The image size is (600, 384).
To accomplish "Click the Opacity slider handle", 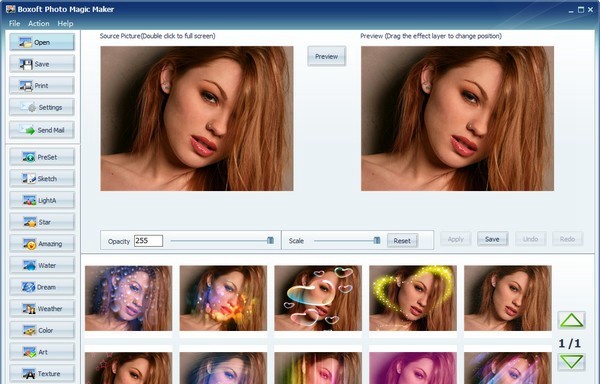I will click(270, 240).
